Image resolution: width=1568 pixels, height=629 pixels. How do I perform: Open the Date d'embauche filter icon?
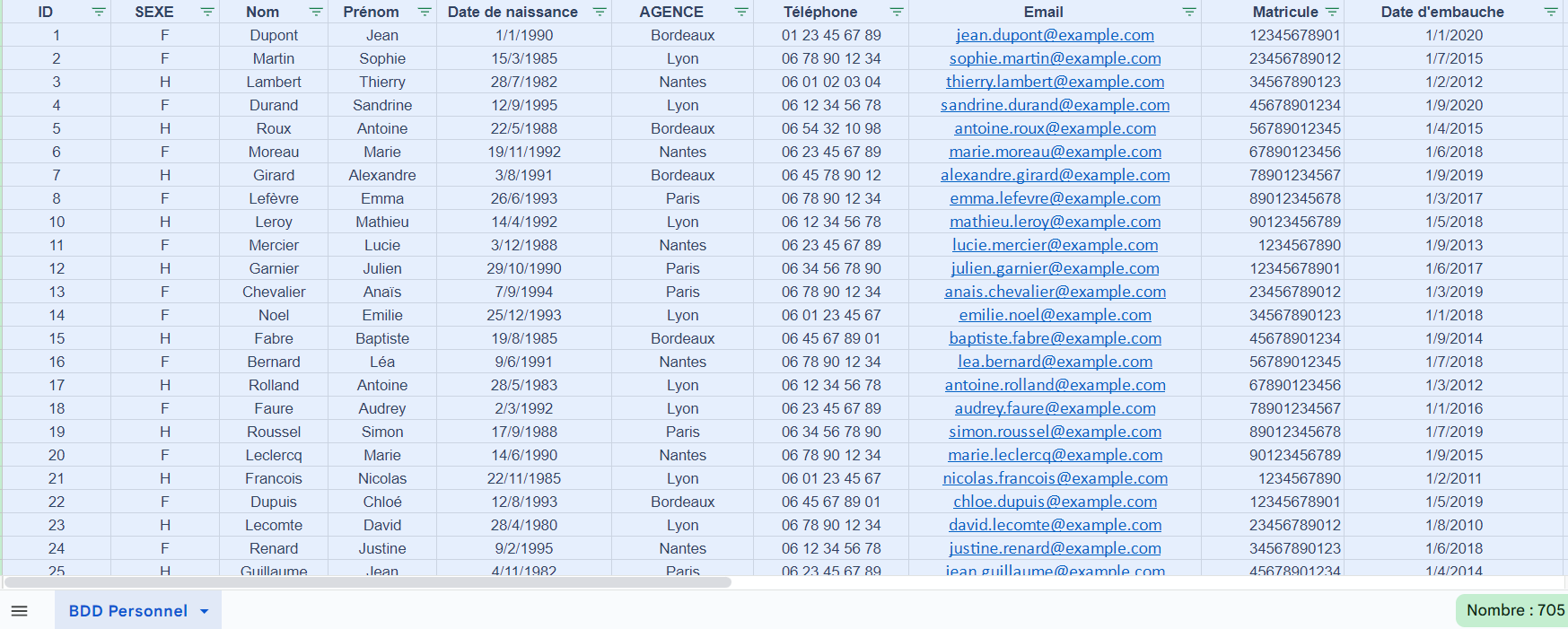coord(1551,12)
